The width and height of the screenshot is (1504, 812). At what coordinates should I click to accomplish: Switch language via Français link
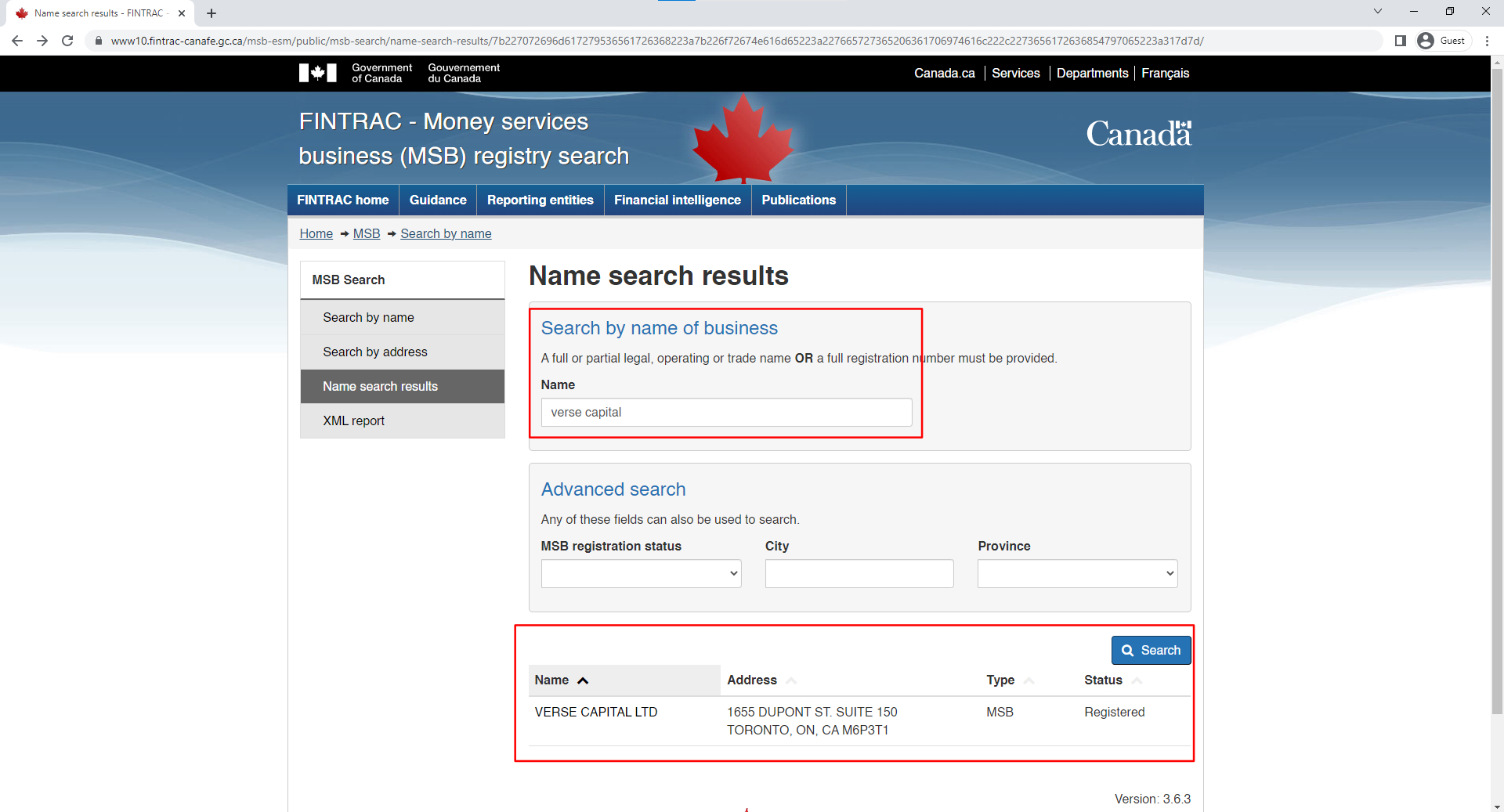(x=1165, y=74)
